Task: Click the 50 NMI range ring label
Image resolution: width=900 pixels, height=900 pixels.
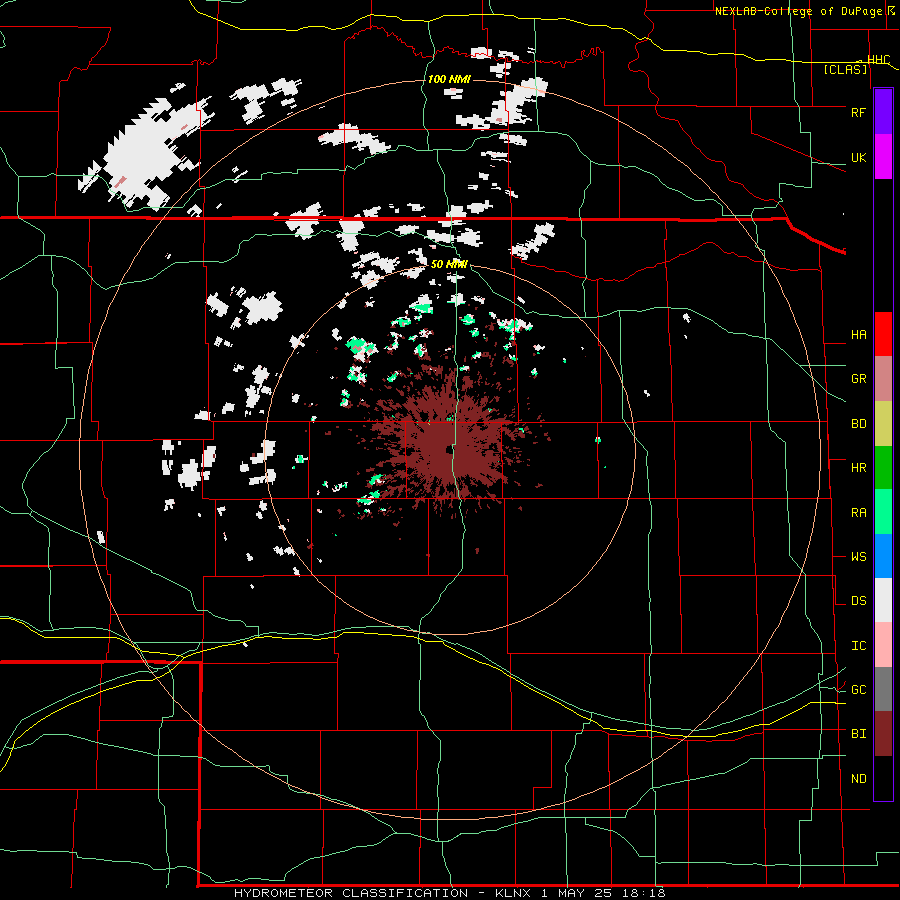Action: pos(449,264)
